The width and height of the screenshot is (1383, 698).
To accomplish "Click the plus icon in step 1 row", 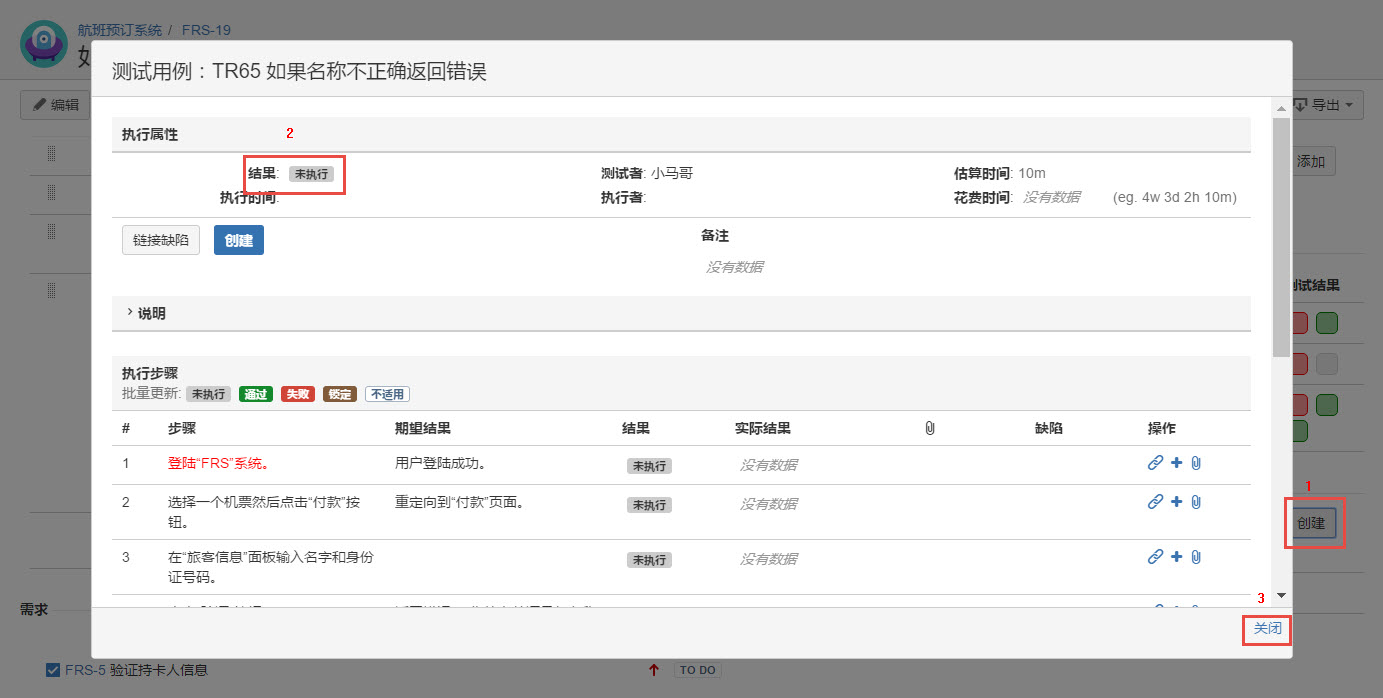I will click(1176, 462).
